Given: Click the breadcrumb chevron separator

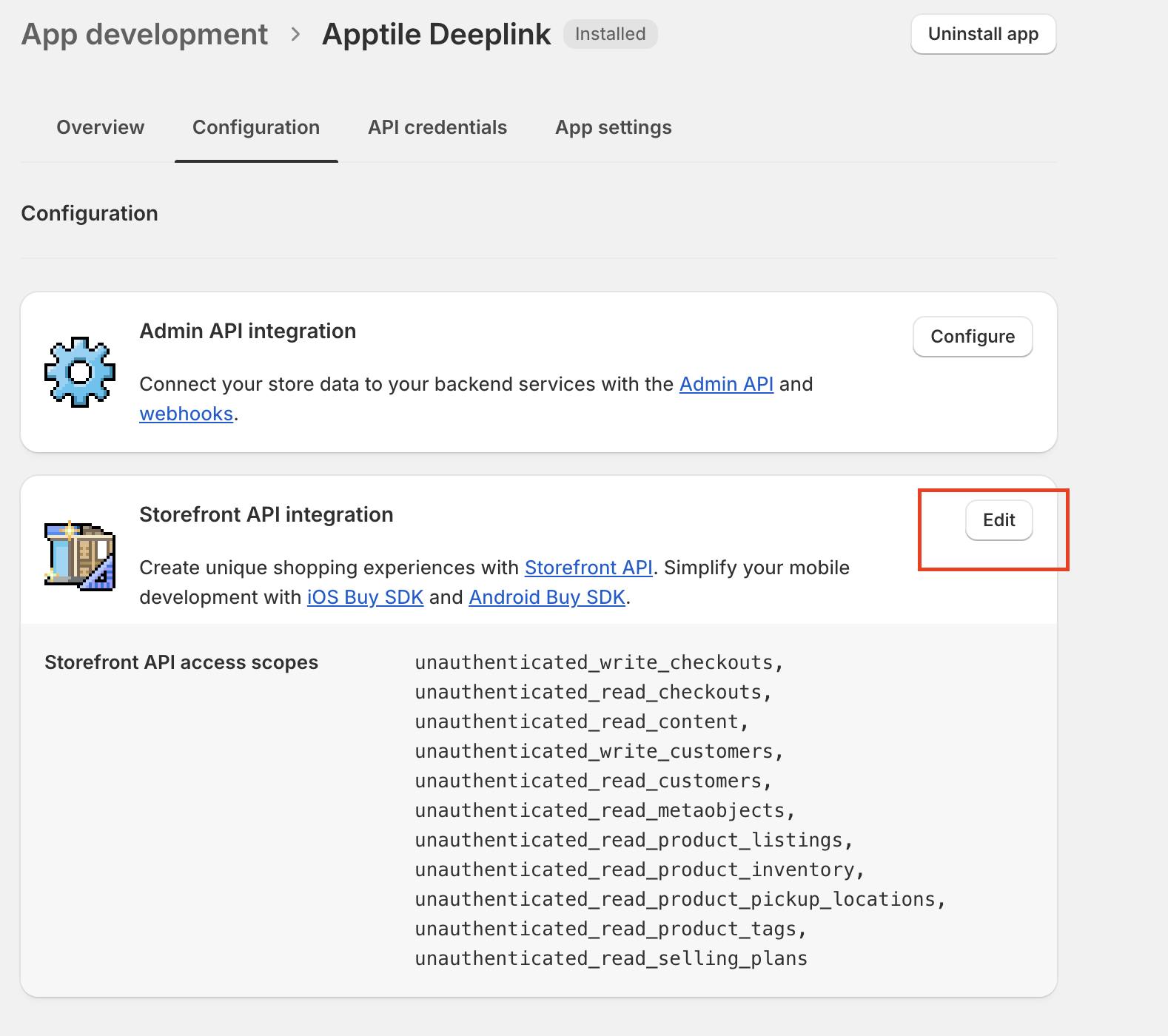Looking at the screenshot, I should click(295, 34).
